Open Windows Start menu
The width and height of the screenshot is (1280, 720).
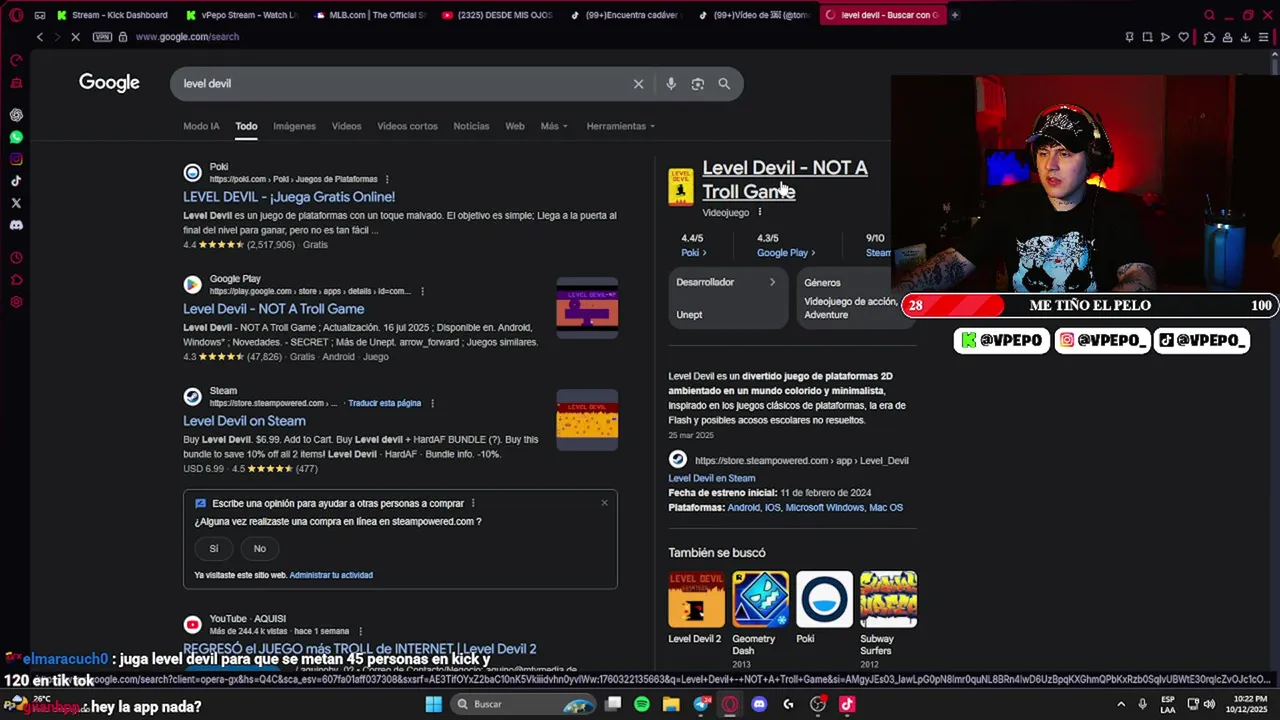(x=434, y=704)
